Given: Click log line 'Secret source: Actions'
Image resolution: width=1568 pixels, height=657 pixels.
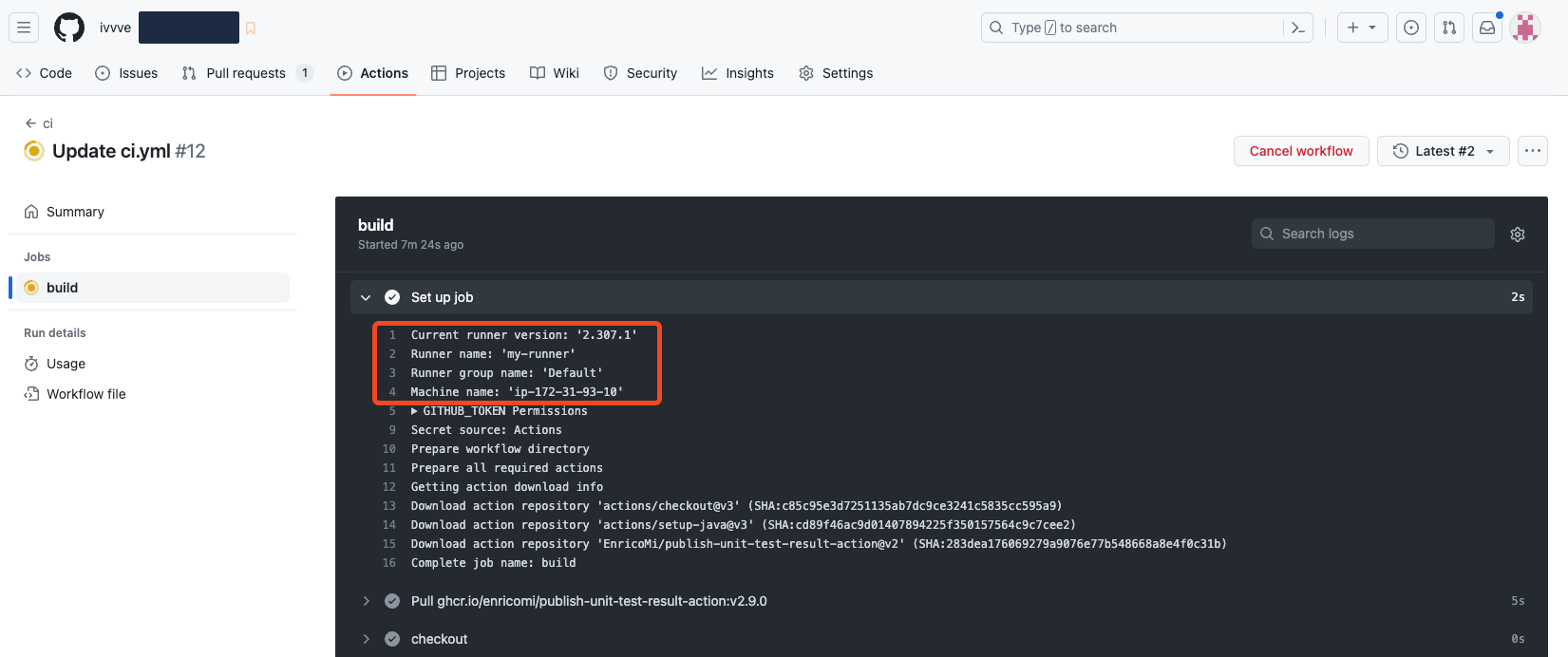Looking at the screenshot, I should pyautogui.click(x=486, y=430).
